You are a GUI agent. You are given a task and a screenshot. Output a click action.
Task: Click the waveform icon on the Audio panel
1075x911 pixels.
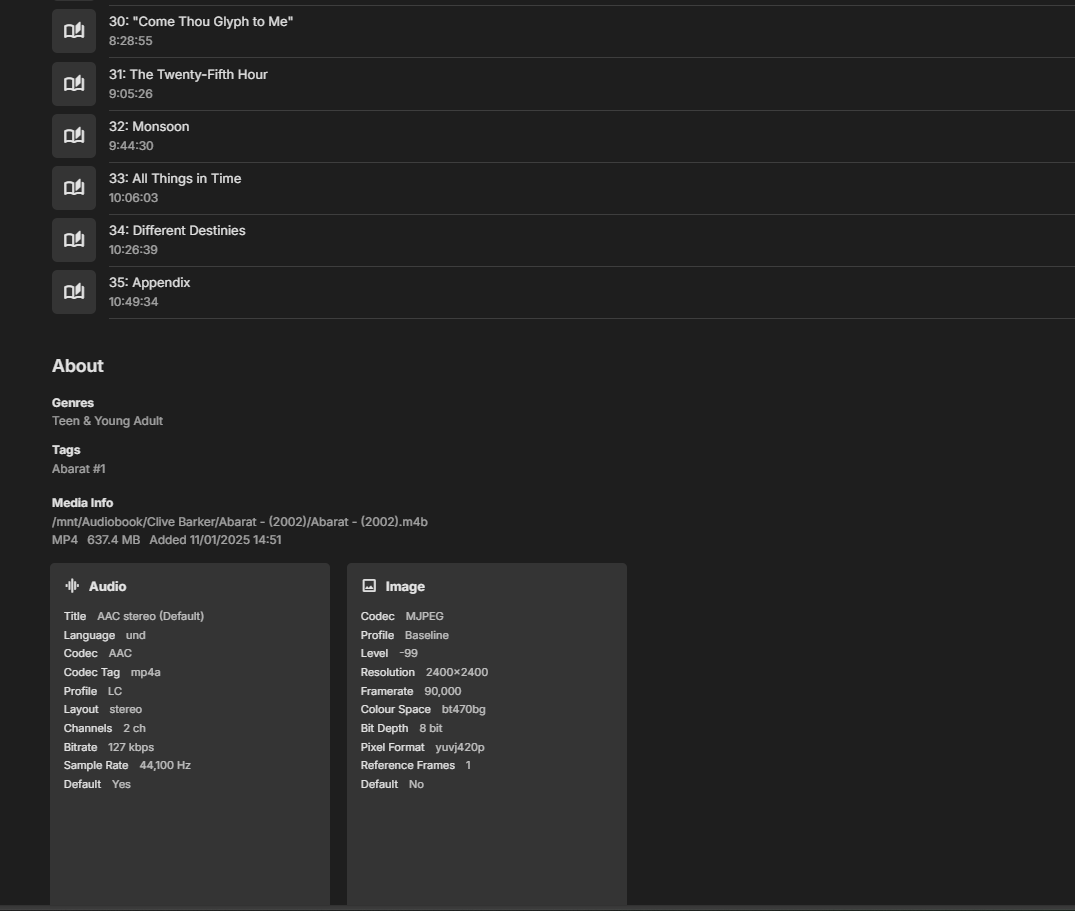pyautogui.click(x=70, y=586)
